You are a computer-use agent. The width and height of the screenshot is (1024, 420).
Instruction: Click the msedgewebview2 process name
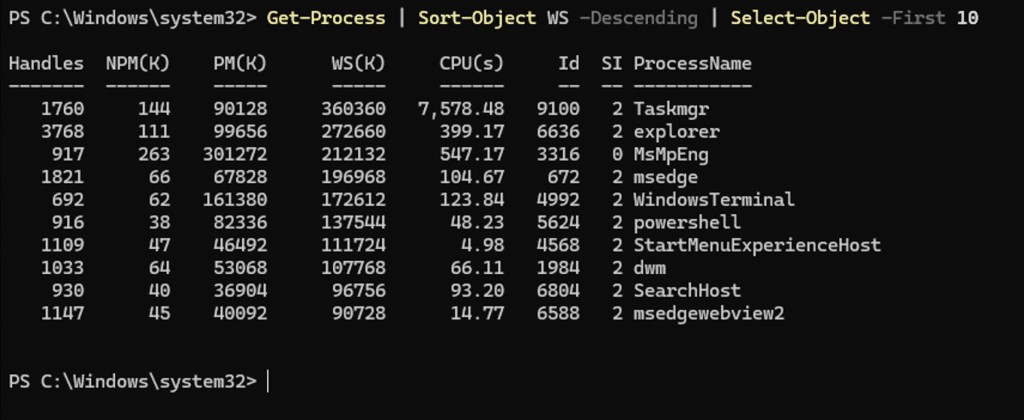point(709,314)
